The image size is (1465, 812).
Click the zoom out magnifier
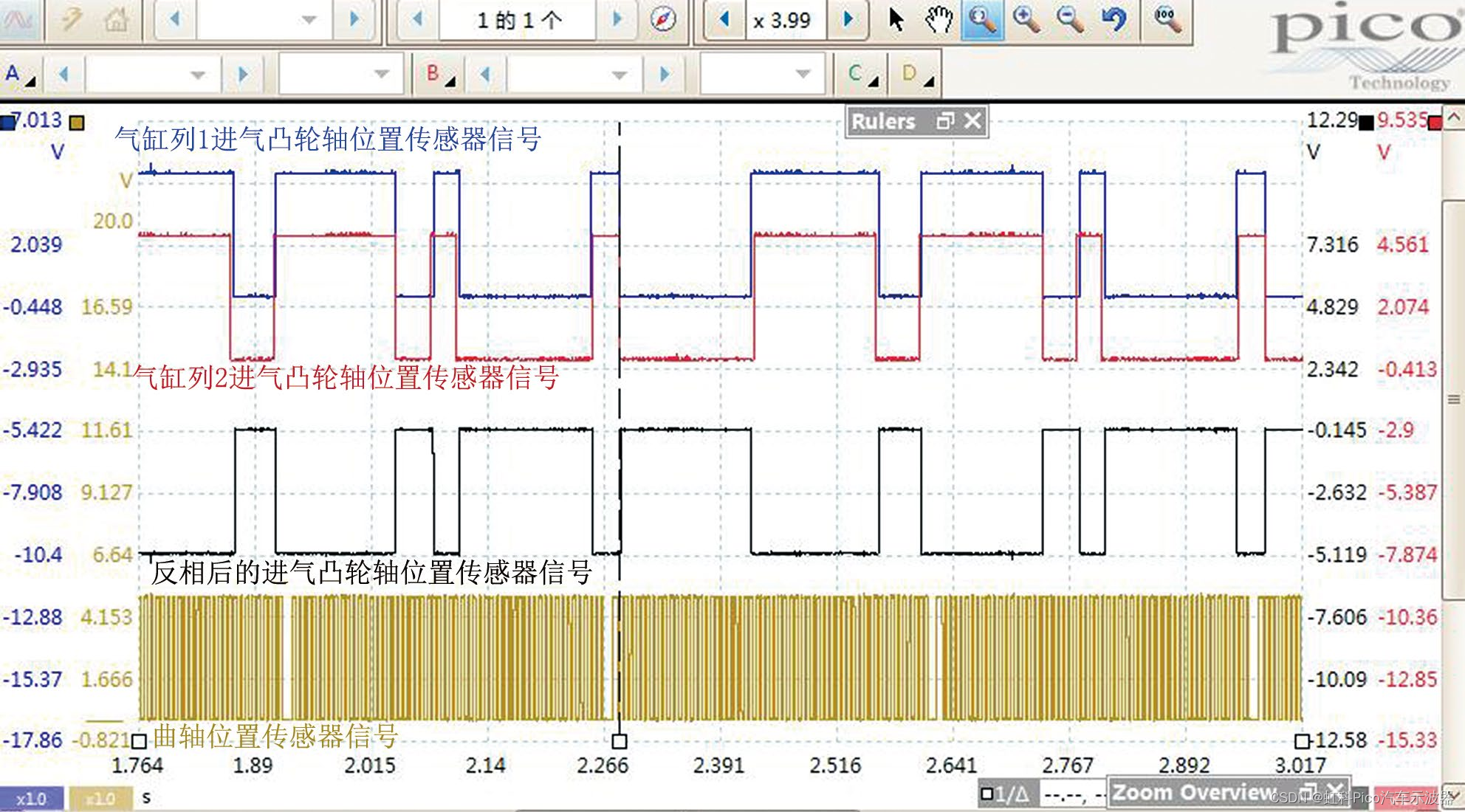(1070, 20)
